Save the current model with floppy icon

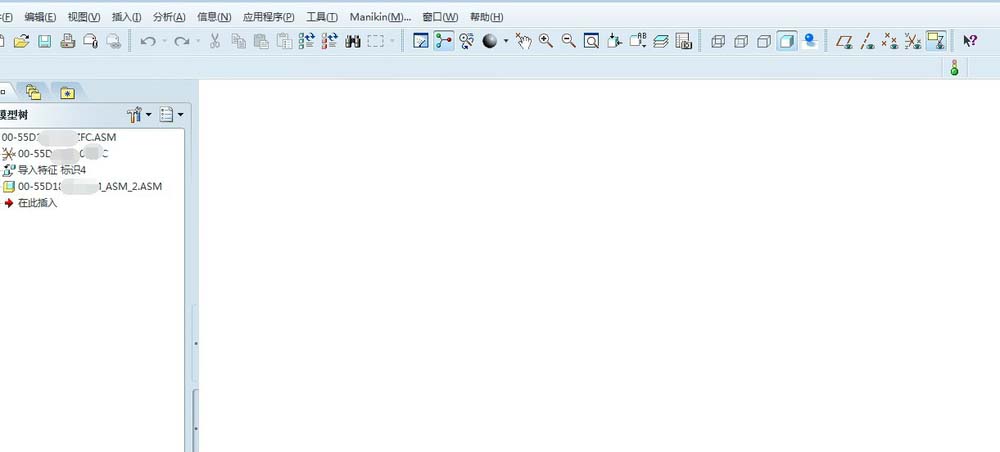pos(45,41)
